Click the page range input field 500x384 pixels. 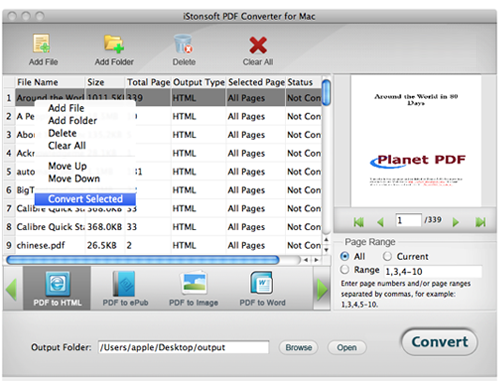[x=433, y=272]
